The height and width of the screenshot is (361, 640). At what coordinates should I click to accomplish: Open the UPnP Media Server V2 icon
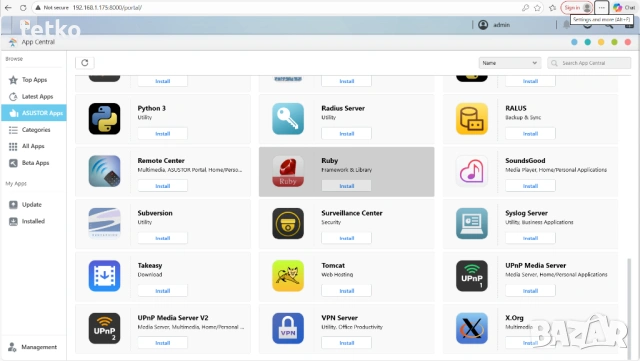coord(104,328)
